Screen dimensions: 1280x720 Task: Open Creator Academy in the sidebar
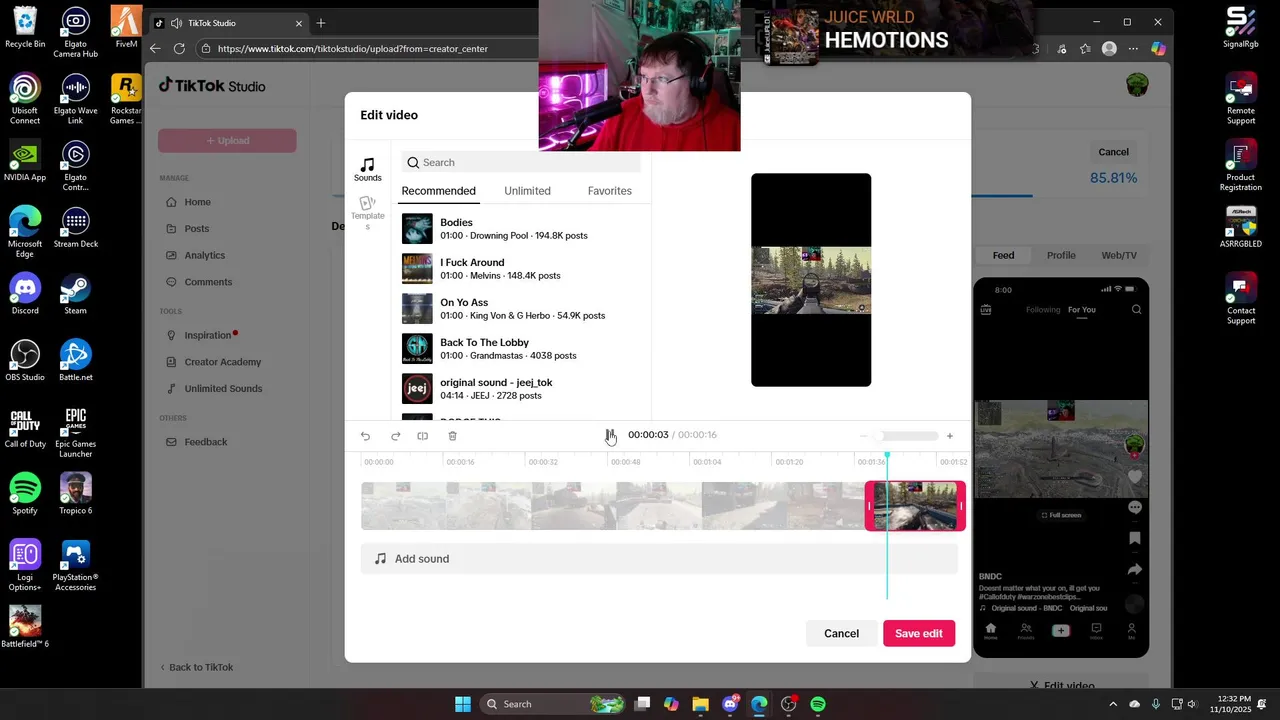(x=222, y=362)
